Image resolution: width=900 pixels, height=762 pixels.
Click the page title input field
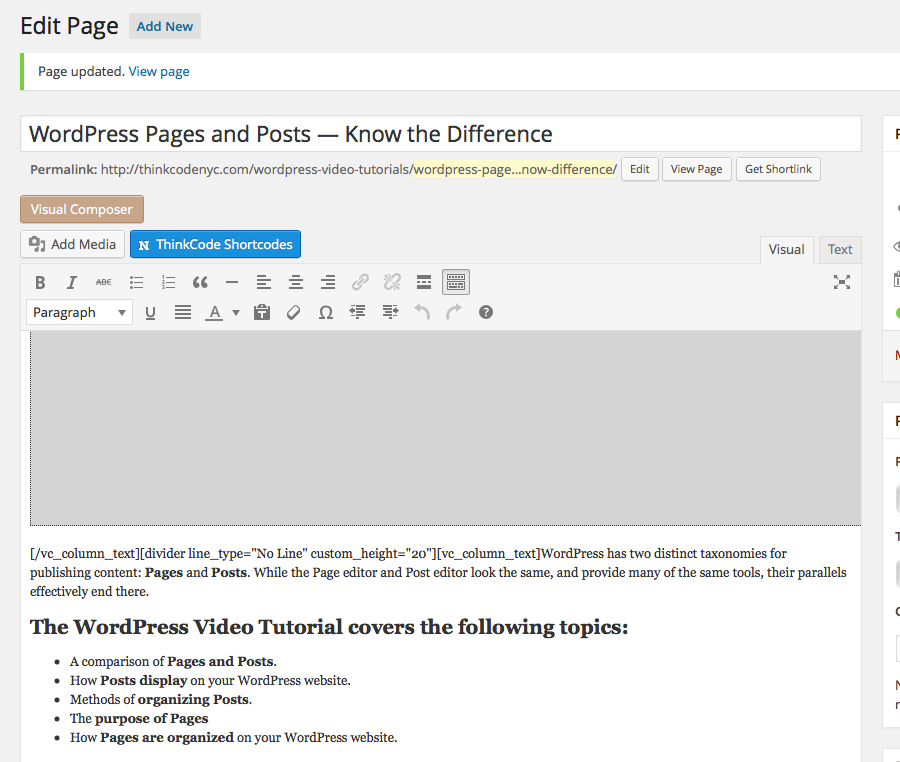(x=441, y=134)
